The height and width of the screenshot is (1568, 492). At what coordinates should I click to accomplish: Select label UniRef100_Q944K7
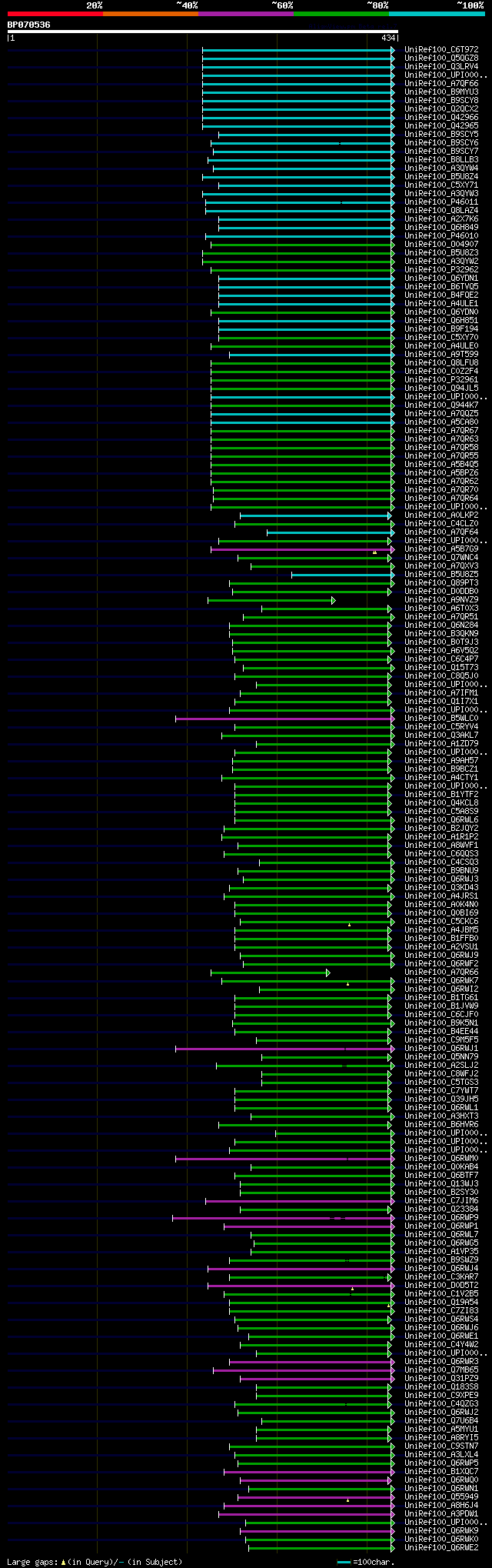441,405
